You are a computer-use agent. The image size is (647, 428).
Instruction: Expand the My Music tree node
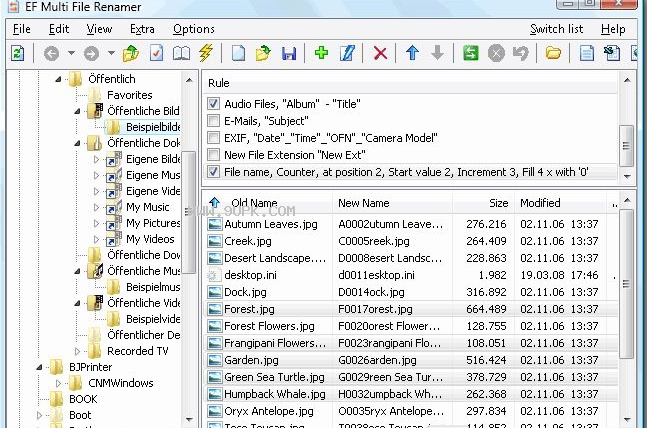pos(96,207)
